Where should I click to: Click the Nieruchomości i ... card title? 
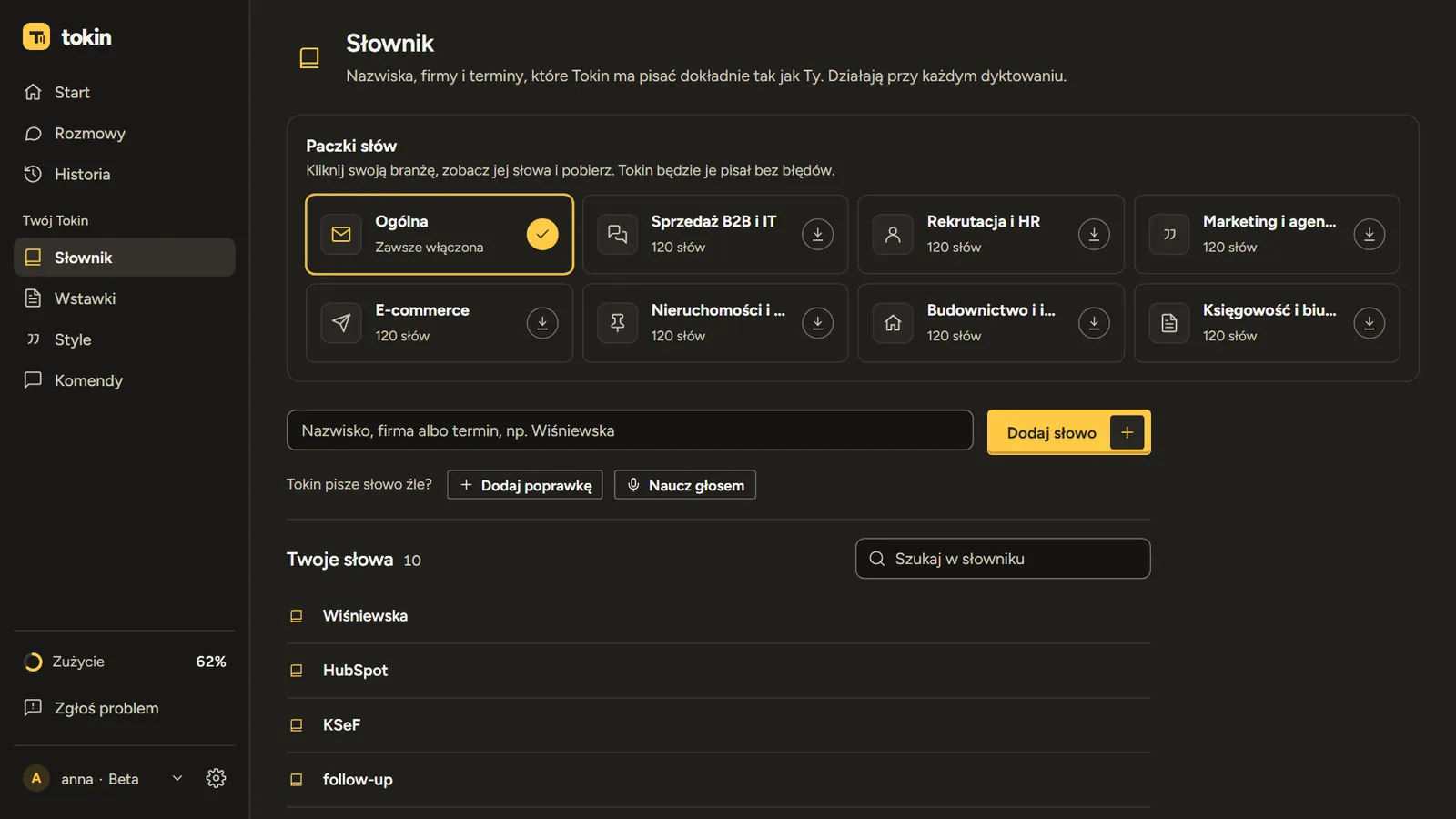pos(718,310)
